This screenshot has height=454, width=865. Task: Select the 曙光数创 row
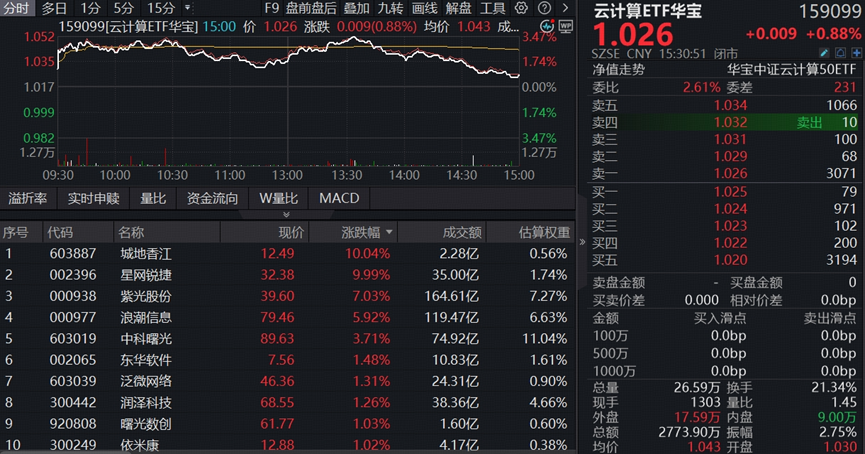(287, 424)
